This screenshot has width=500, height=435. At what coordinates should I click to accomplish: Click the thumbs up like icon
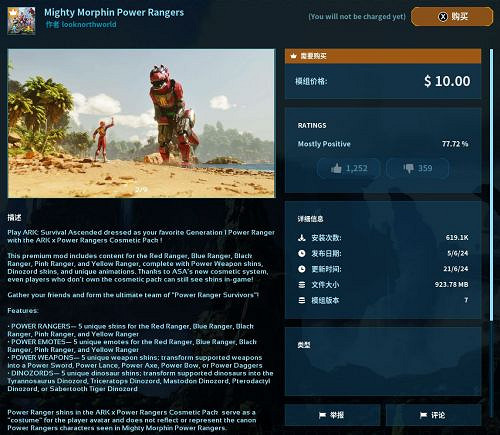[x=336, y=168]
